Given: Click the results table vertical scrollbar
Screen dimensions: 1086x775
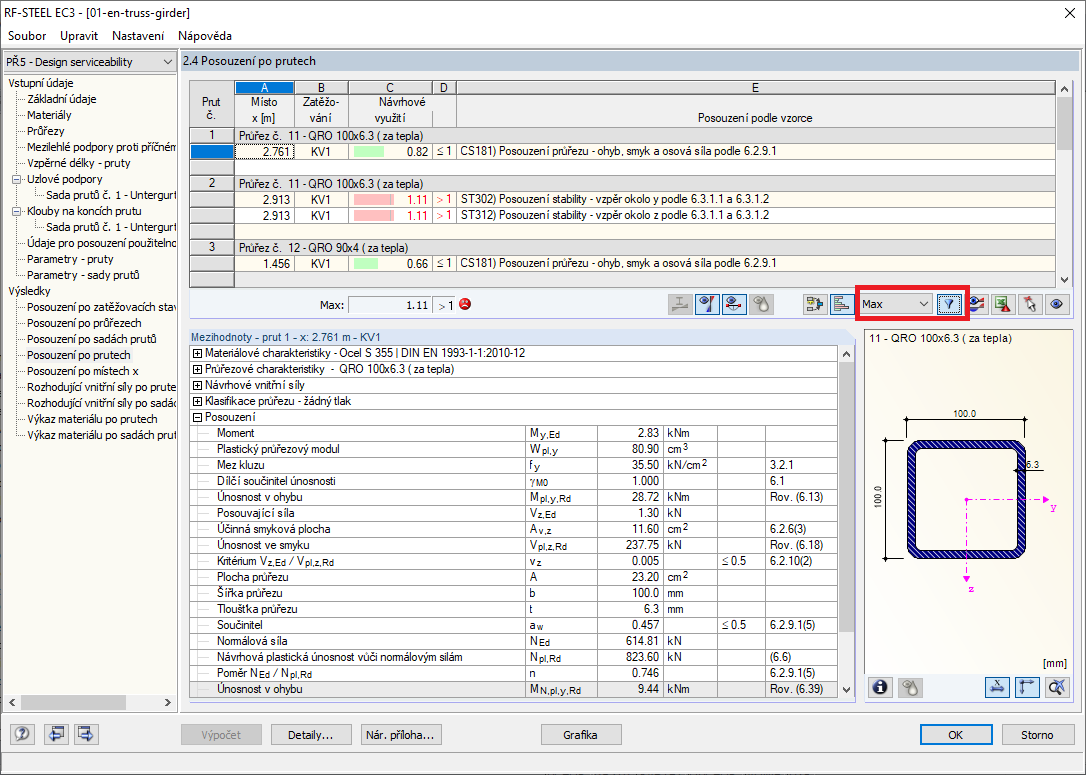Looking at the screenshot, I should tap(1065, 184).
